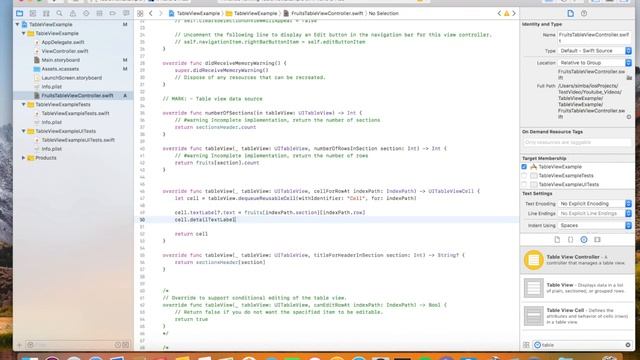Image resolution: width=640 pixels, height=360 pixels.
Task: Click 'No Selection' in jump bar
Action: pos(383,13)
